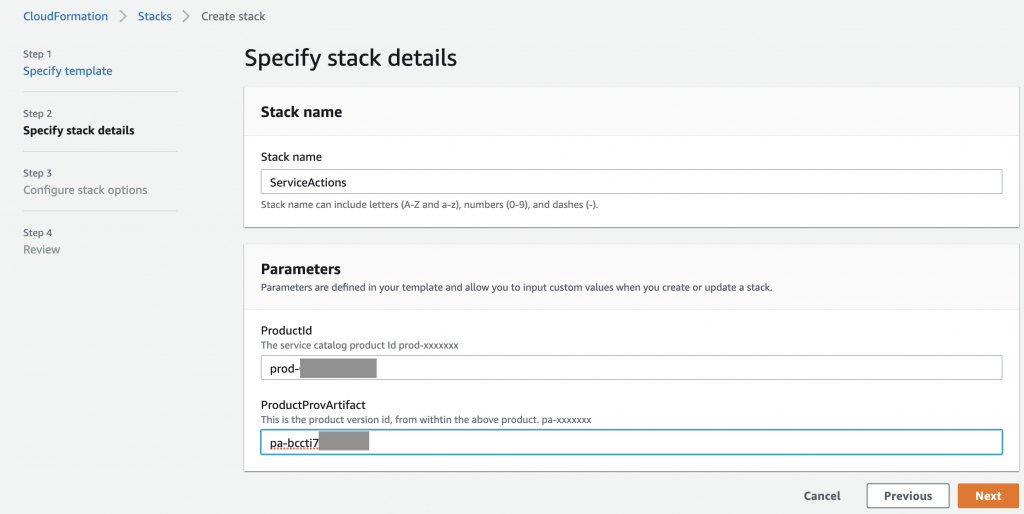1024x514 pixels.
Task: Return to Step 1 Specify template
Action: (67, 71)
